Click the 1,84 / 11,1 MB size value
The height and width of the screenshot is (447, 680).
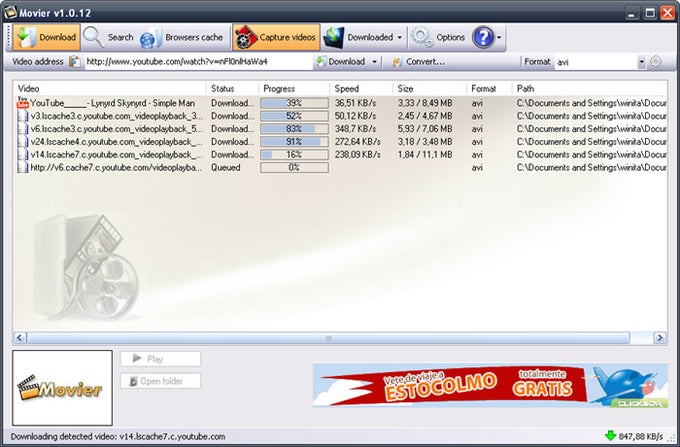[x=425, y=155]
